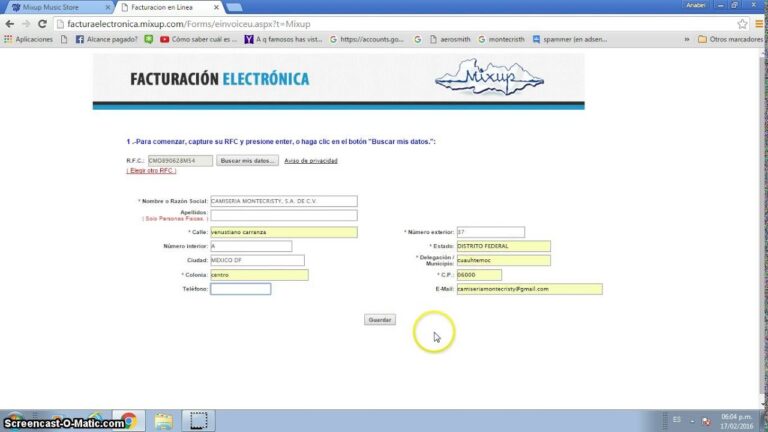The width and height of the screenshot is (768, 432).
Task: Open a new tab with the new-tab button
Action: 234,7
